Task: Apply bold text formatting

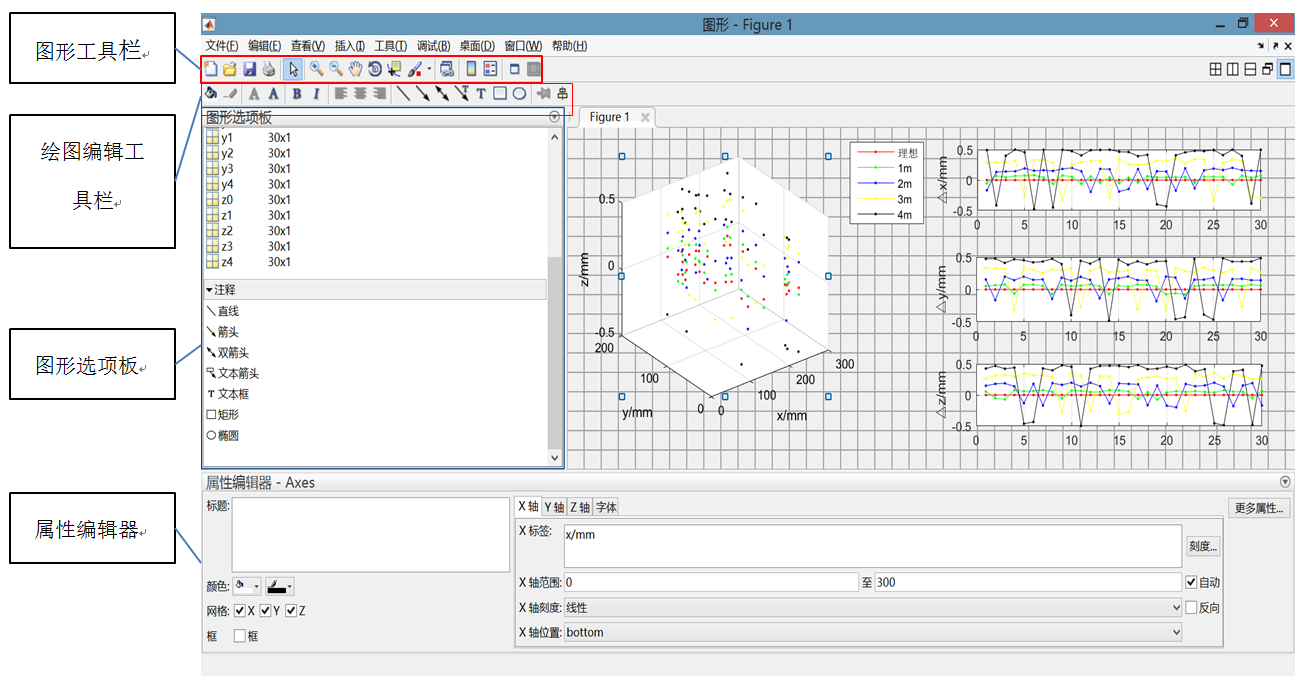Action: point(297,93)
